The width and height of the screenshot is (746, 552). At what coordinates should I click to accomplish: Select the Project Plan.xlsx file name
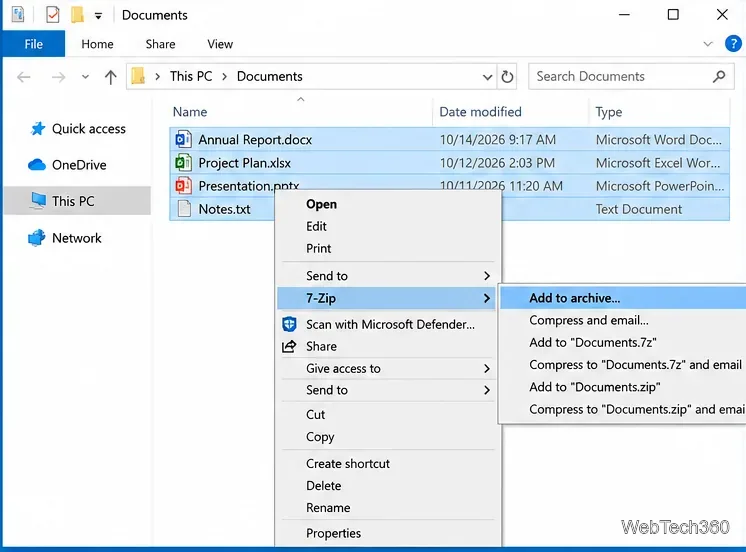(245, 163)
